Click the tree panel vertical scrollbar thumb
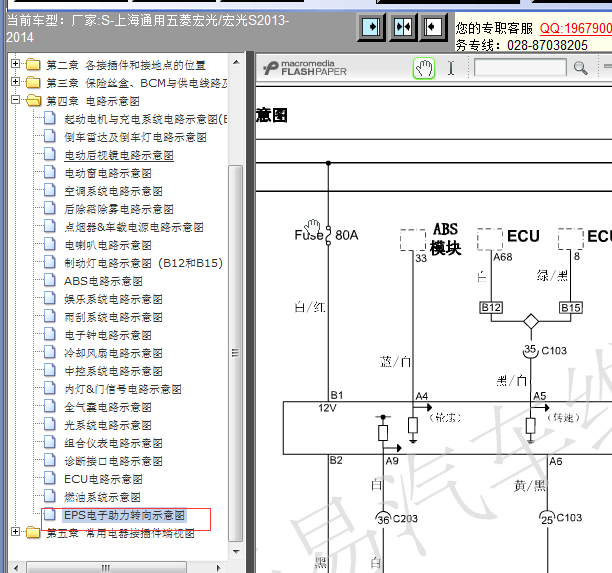Screen dimensions: 612x573 (235, 354)
